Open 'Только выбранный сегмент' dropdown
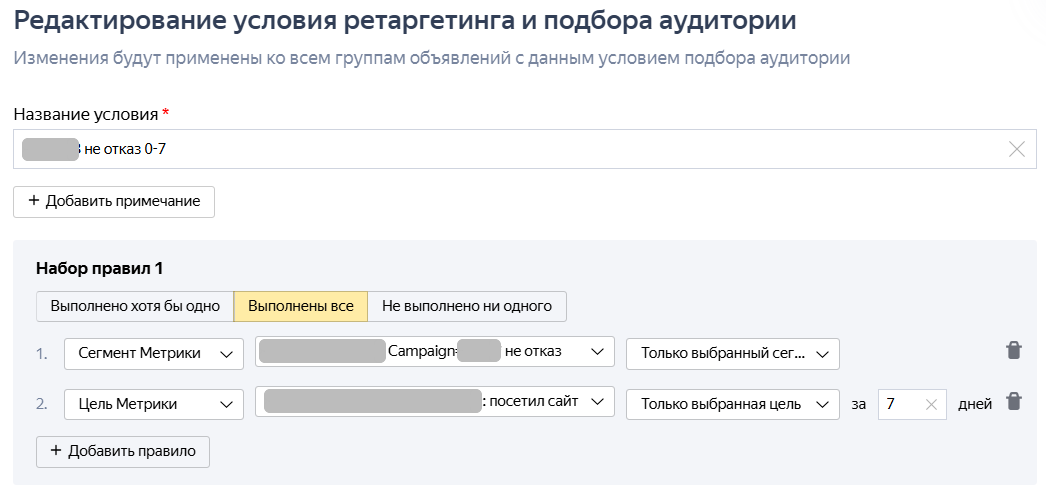1046x496 pixels. pyautogui.click(x=733, y=353)
